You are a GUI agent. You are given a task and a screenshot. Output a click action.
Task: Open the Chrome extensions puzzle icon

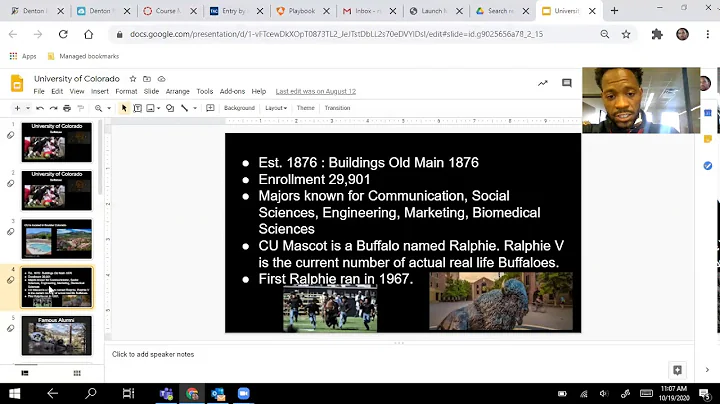click(x=657, y=34)
